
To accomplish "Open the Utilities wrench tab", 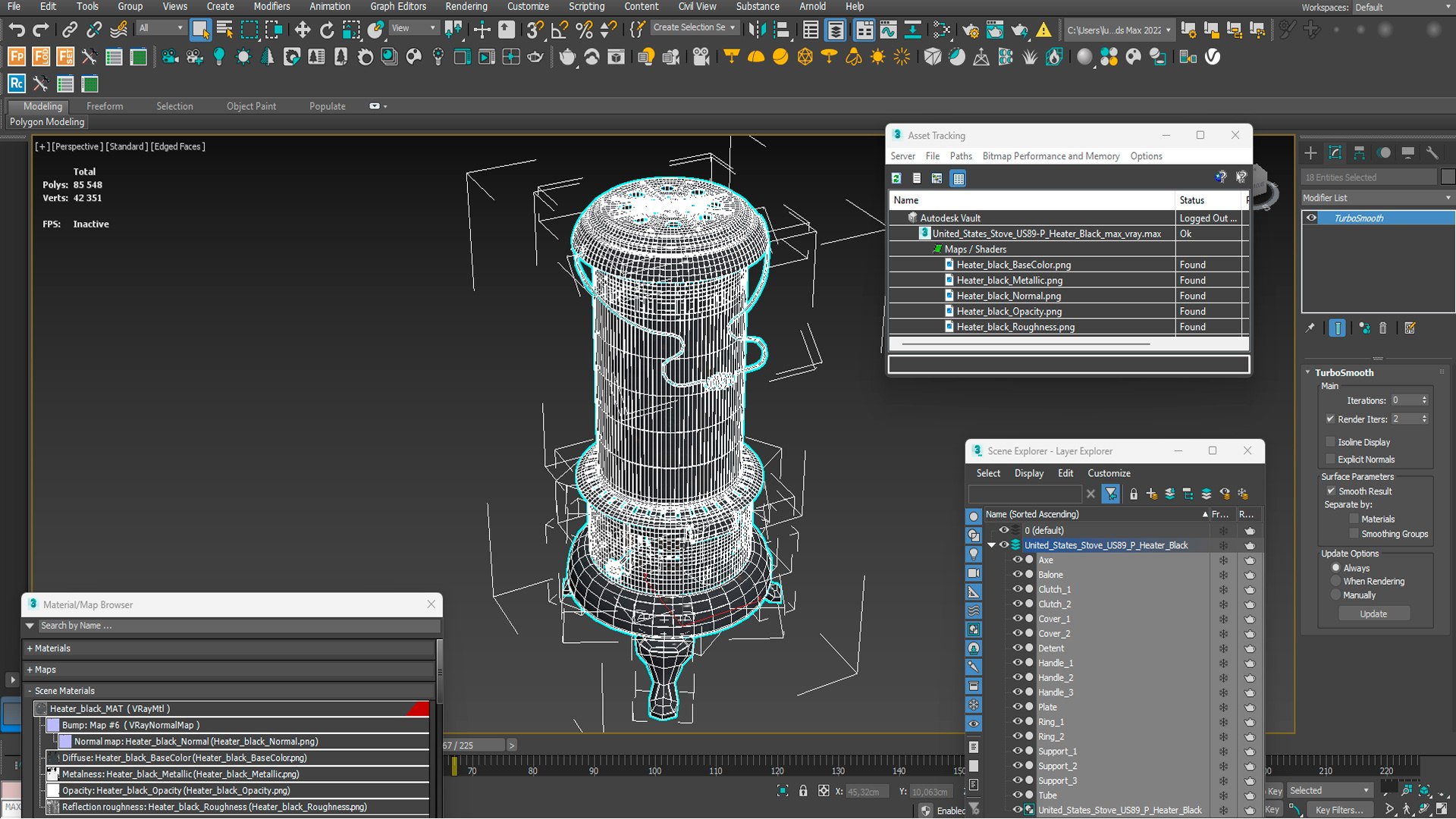I will coord(1432,152).
